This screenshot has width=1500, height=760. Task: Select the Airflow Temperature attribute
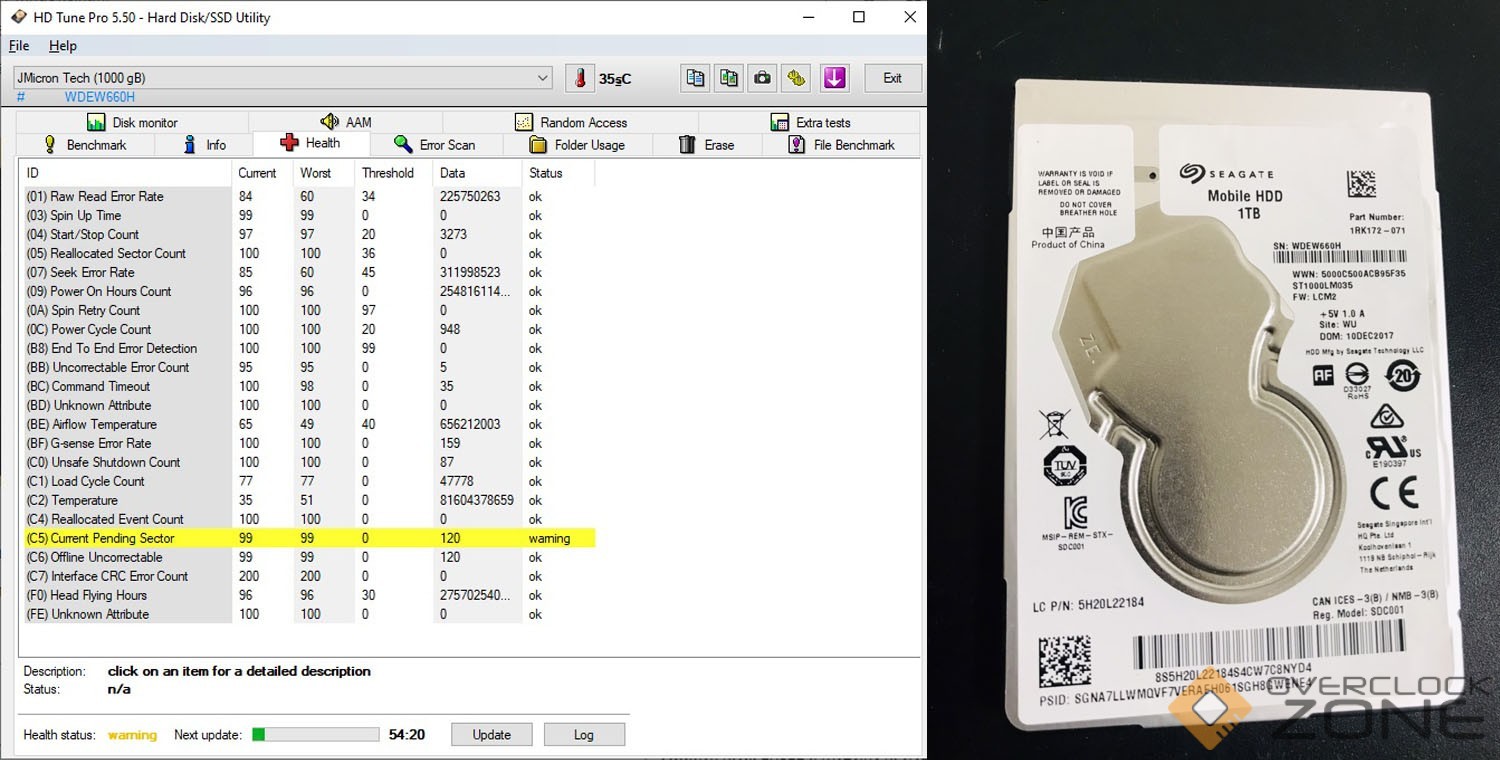[x=310, y=425]
